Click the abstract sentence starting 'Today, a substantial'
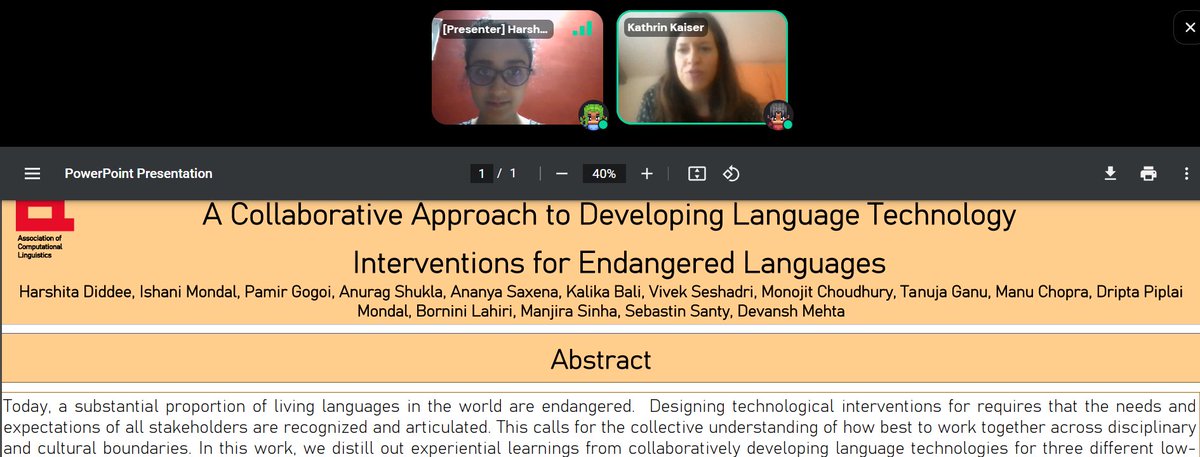The height and width of the screenshot is (457, 1200). 317,407
